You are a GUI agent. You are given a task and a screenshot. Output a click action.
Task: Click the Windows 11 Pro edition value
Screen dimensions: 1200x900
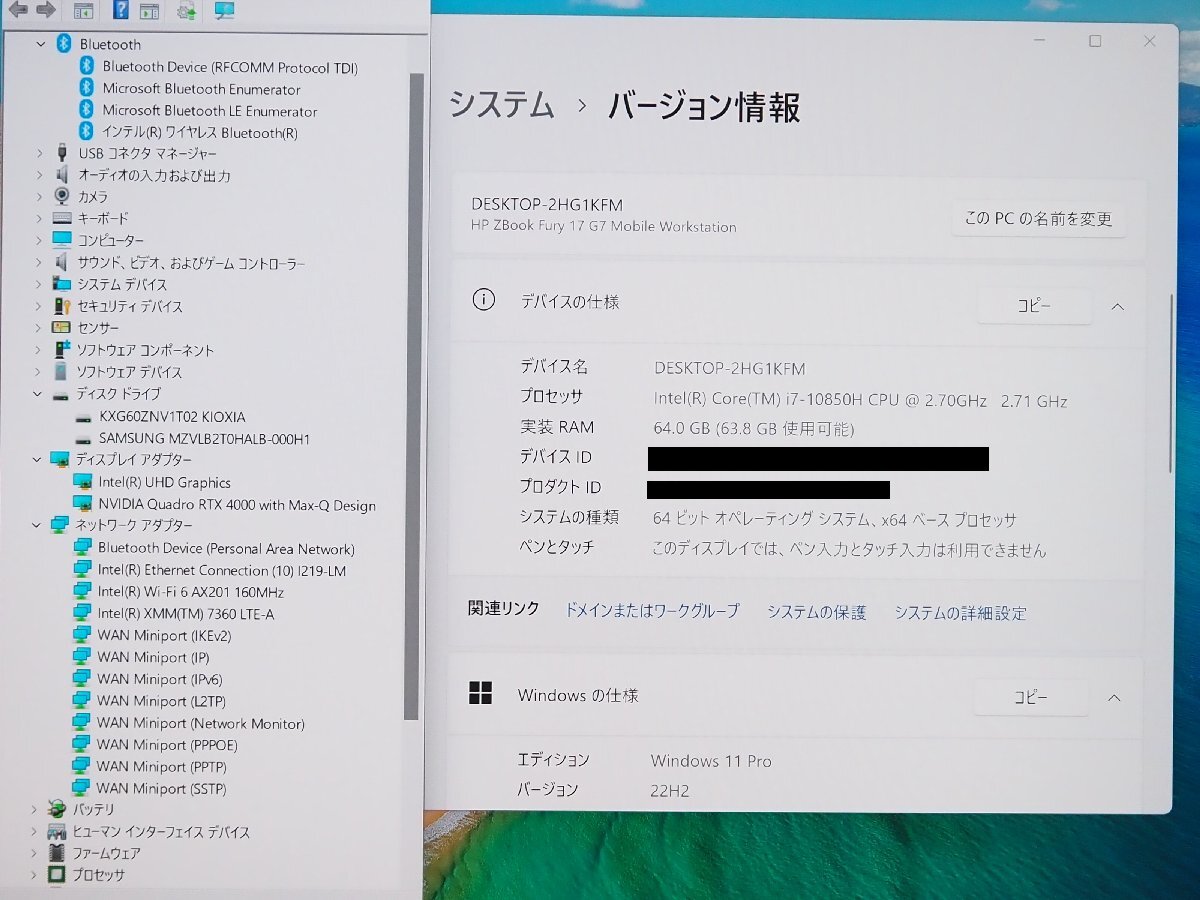[711, 761]
